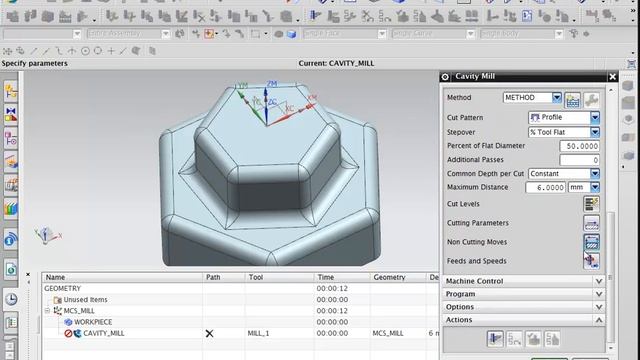Click the Replay icon in Actions section
The width and height of the screenshot is (640, 360).
coord(514,339)
